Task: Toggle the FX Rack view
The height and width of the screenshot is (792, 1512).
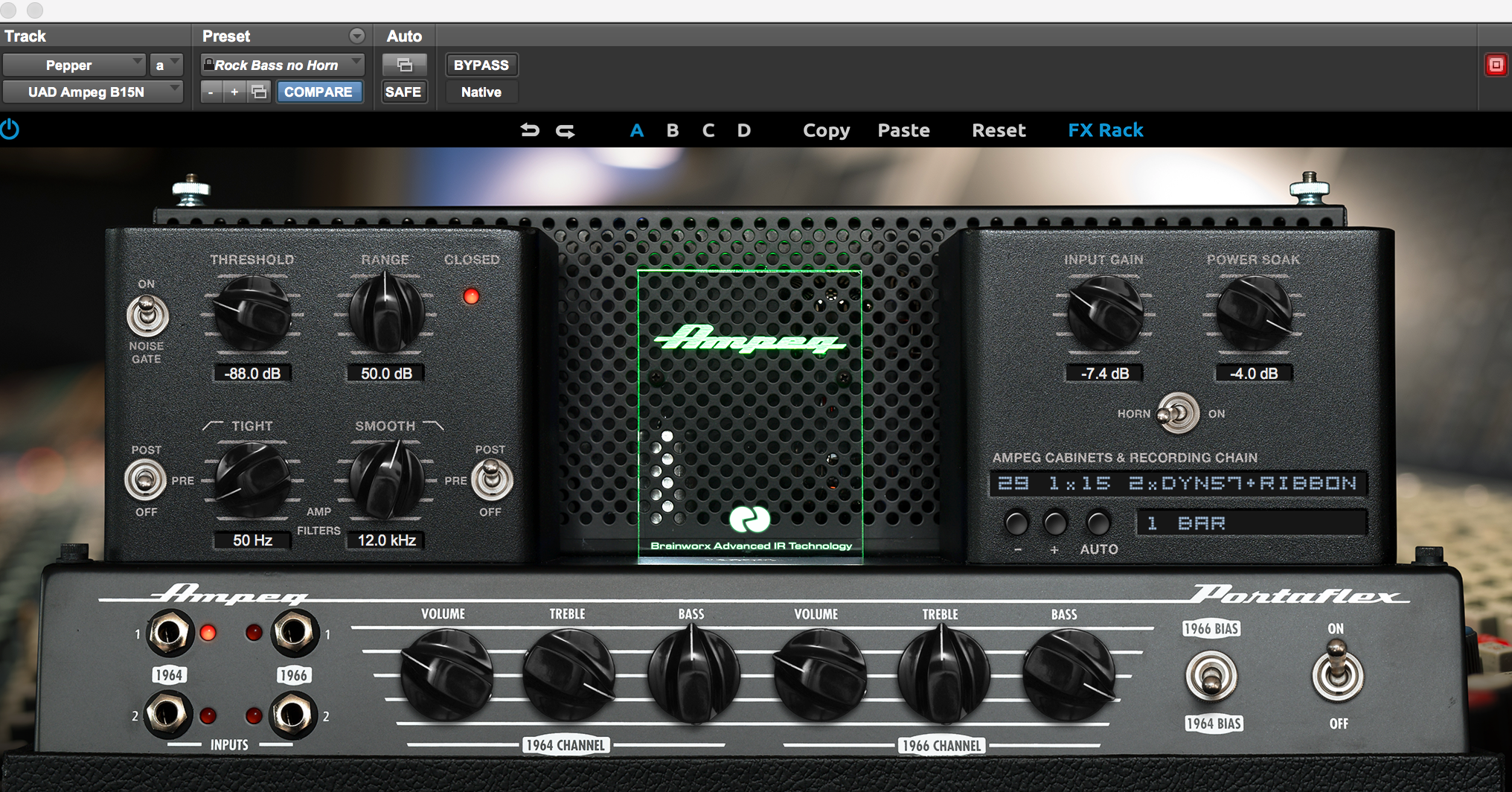Action: [1106, 130]
